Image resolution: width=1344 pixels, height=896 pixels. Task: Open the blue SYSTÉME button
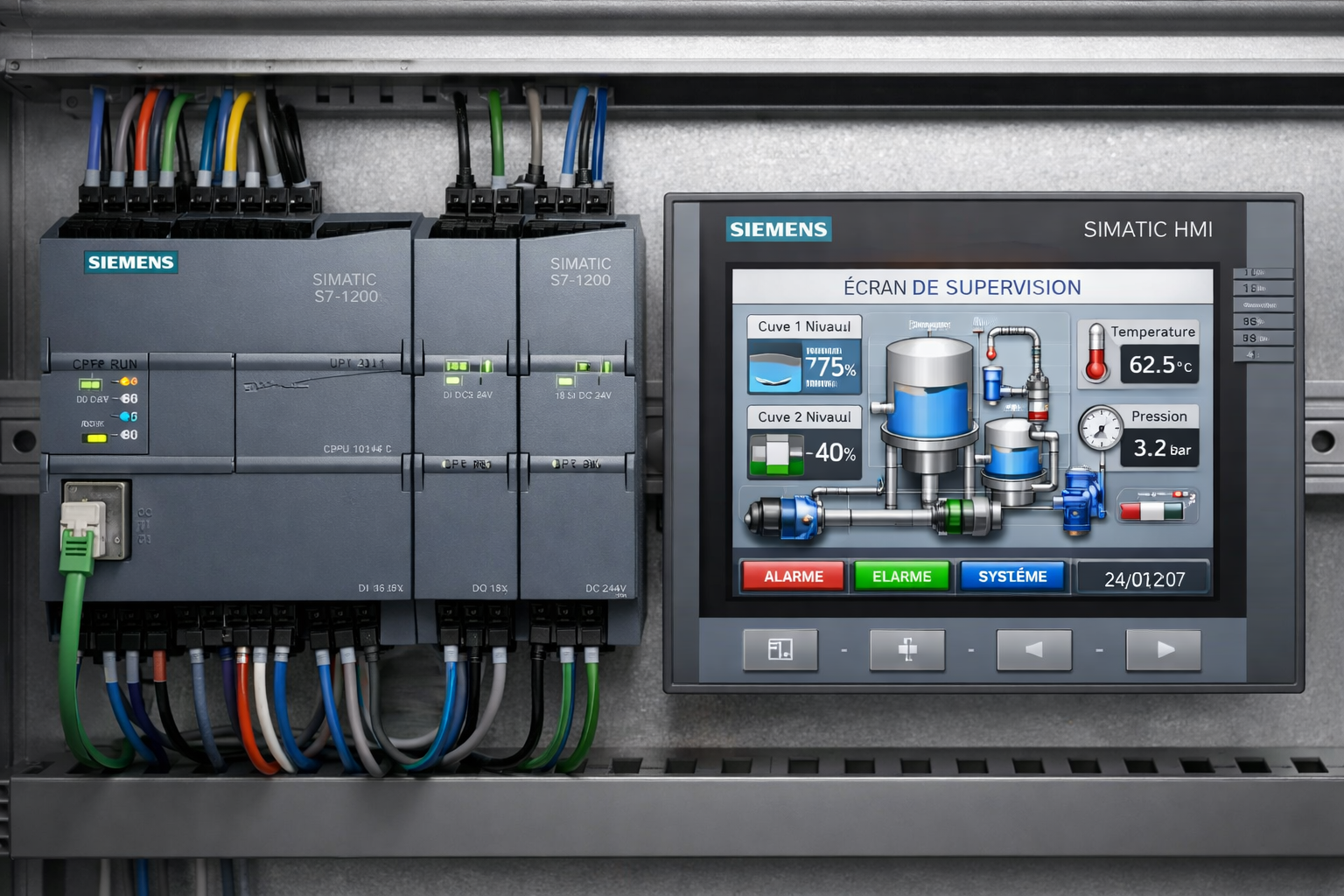pos(1012,577)
